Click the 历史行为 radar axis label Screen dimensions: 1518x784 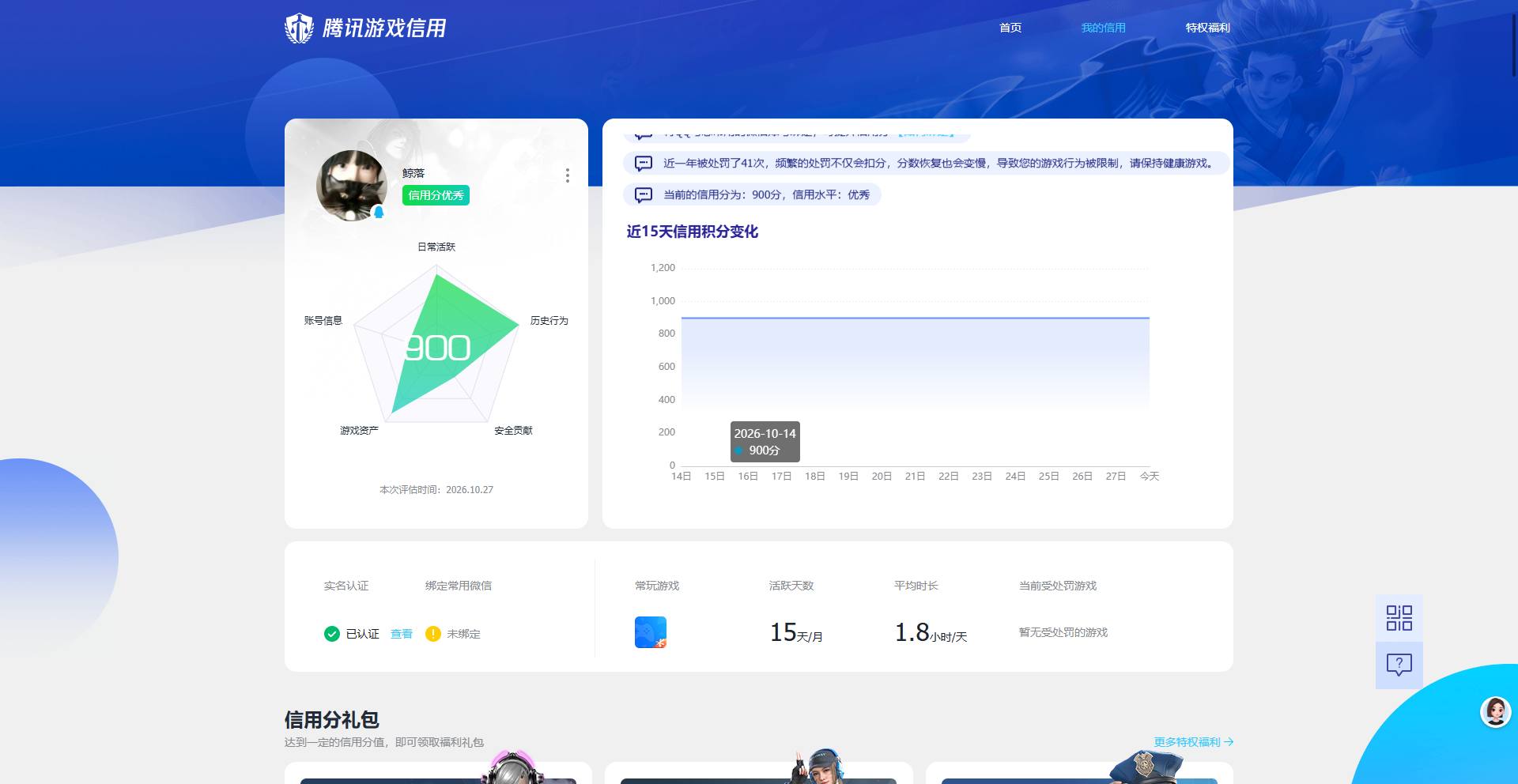(x=549, y=320)
